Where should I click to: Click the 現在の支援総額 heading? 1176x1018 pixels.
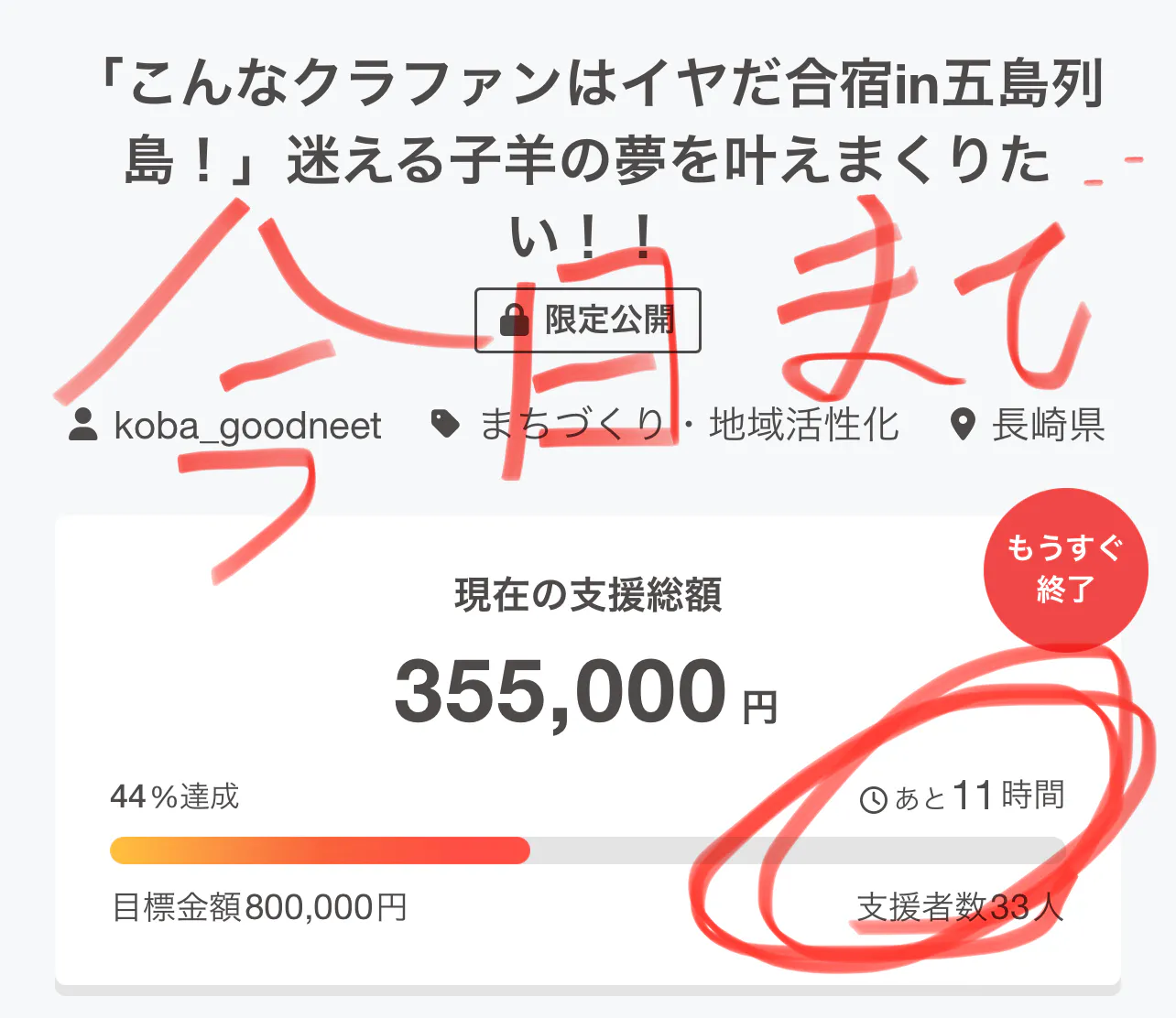[x=588, y=594]
